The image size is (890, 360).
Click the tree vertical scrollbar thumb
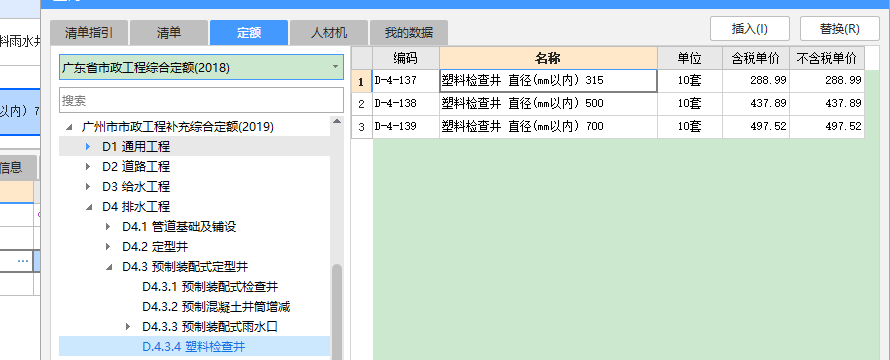337,312
